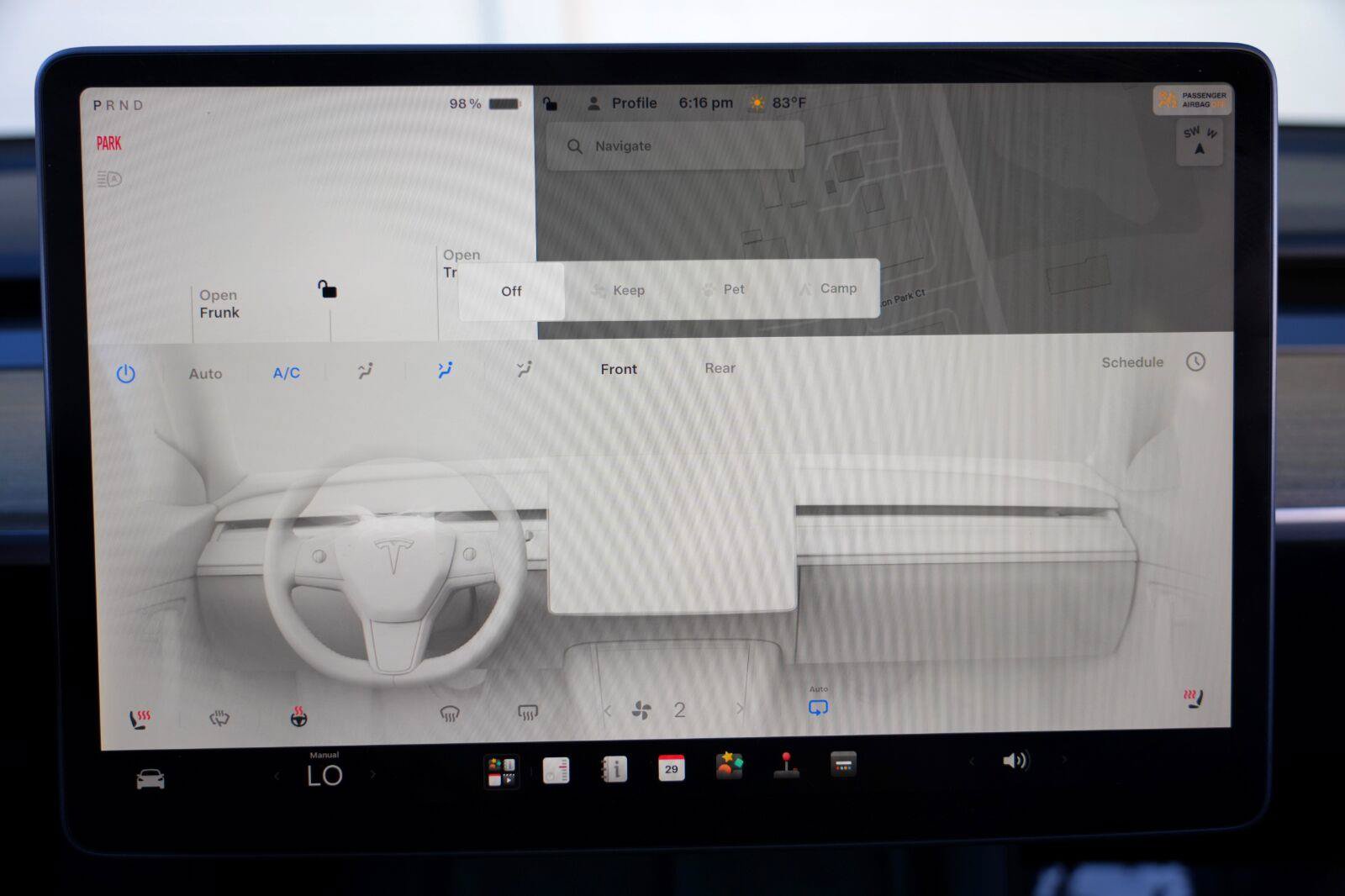This screenshot has width=1345, height=896.
Task: Enable Auto climate mode
Action: [206, 374]
